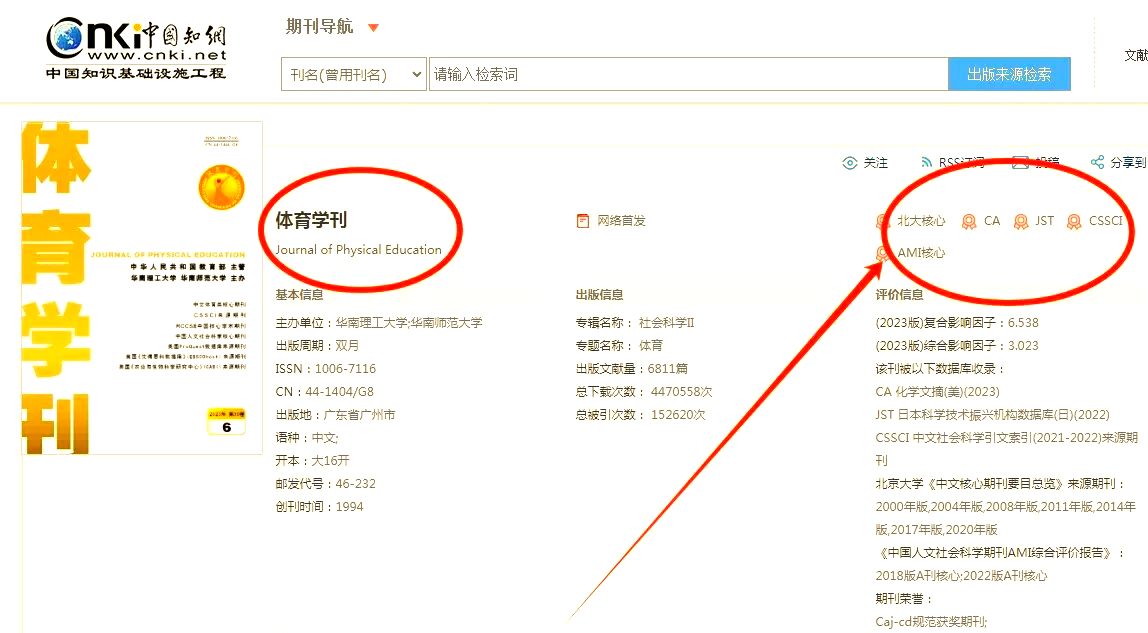Click 出版周期 双月 text
The height and width of the screenshot is (633, 1148).
[x=317, y=345]
